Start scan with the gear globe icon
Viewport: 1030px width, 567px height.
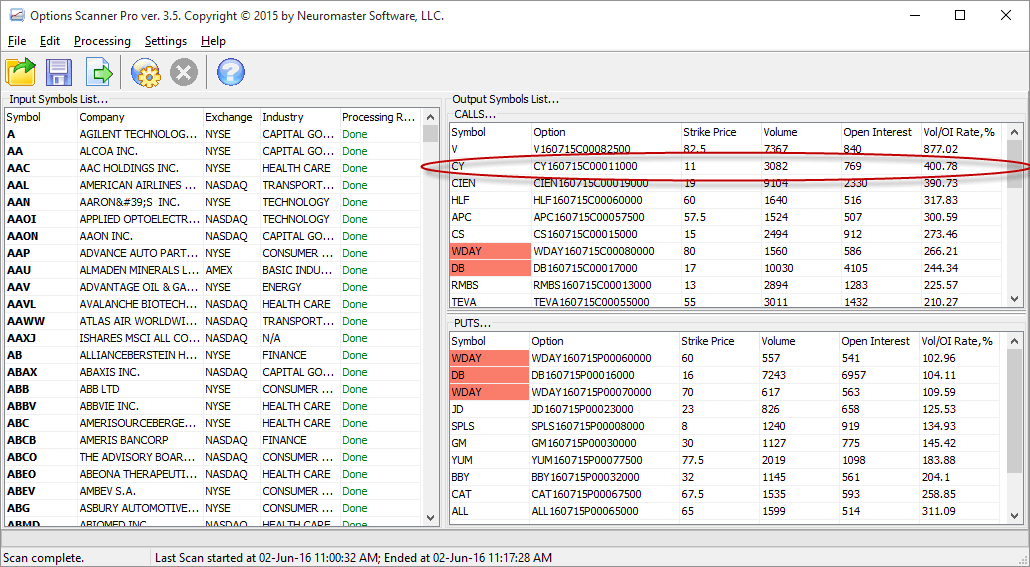(145, 72)
